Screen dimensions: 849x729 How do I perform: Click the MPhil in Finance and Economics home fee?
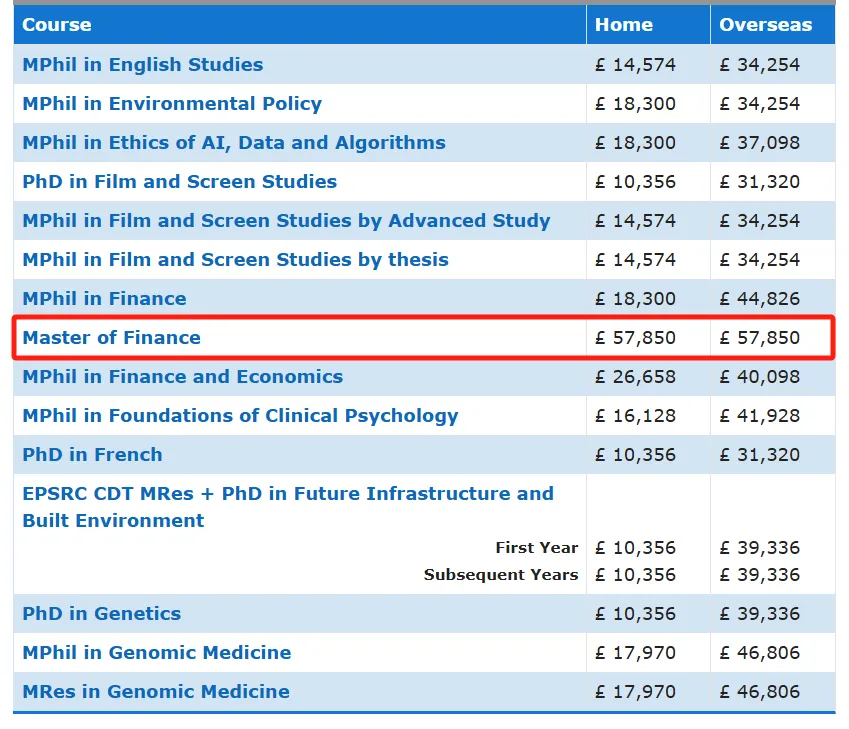click(x=635, y=377)
